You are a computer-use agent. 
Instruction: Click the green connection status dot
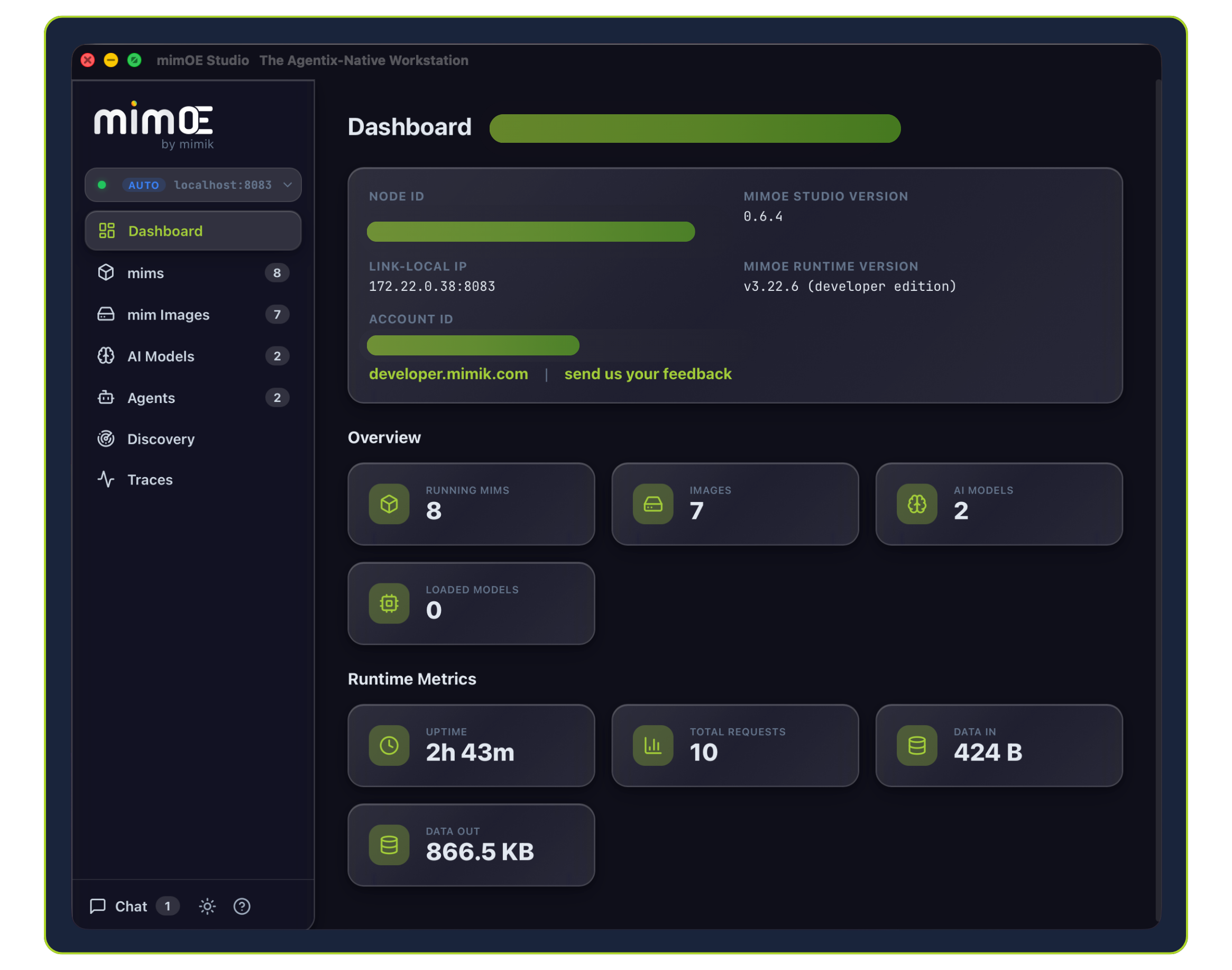(102, 185)
